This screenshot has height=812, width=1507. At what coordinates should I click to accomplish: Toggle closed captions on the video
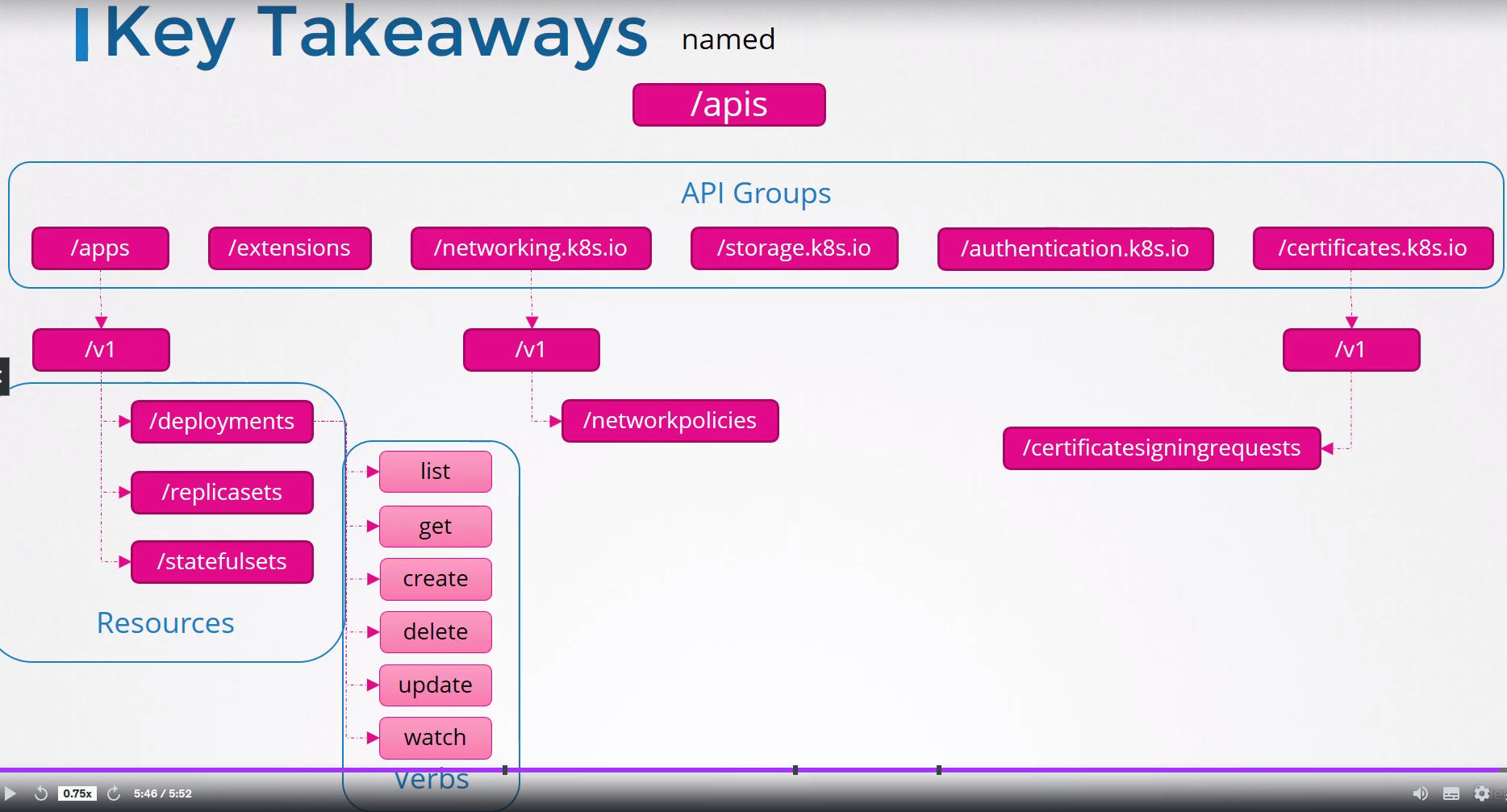coord(1451,793)
